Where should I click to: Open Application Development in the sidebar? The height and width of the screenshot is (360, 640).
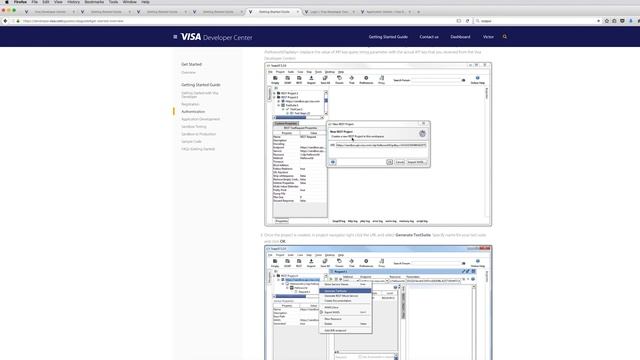[x=200, y=119]
